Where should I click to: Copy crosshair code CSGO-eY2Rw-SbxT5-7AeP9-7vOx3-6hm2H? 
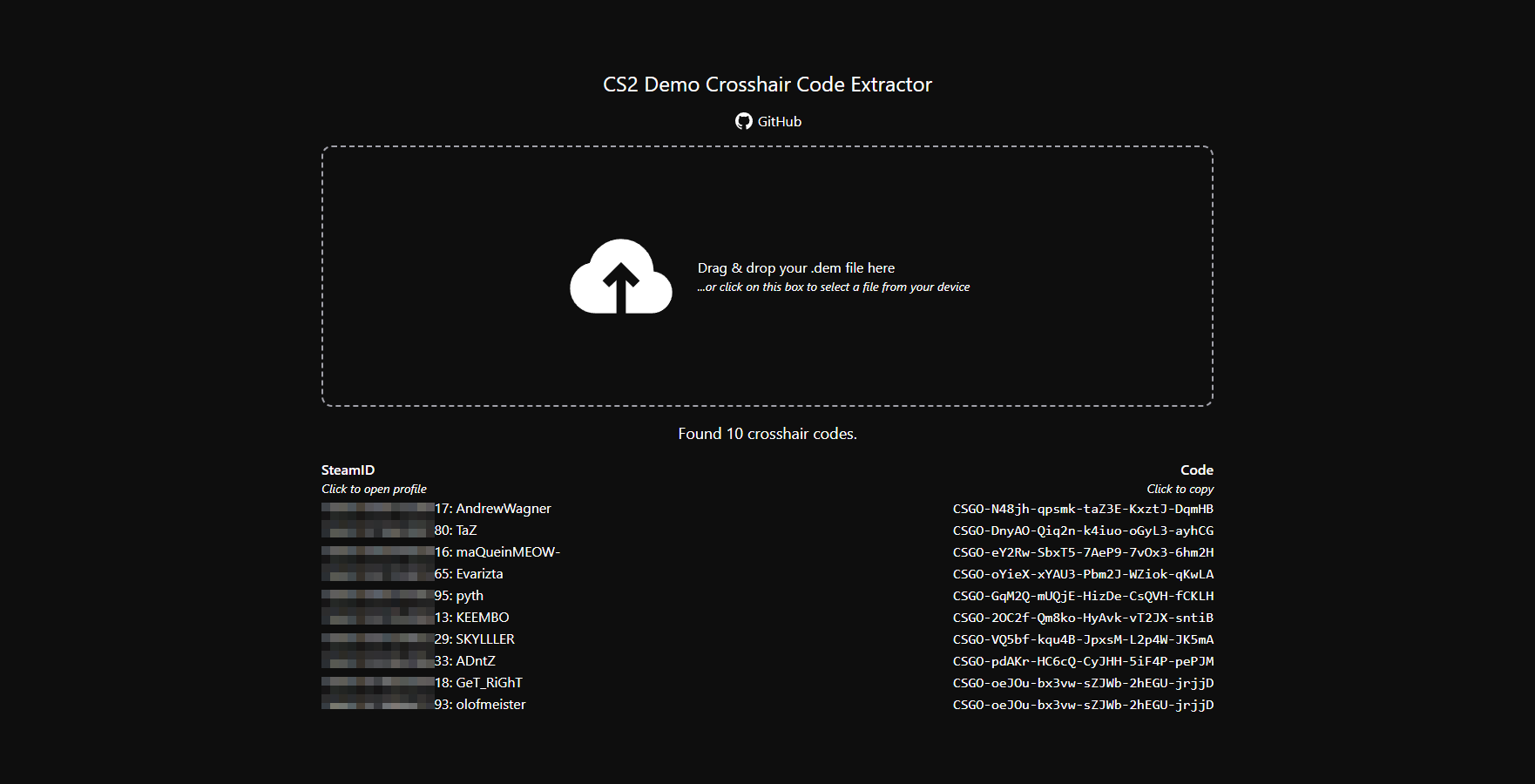(x=1083, y=552)
